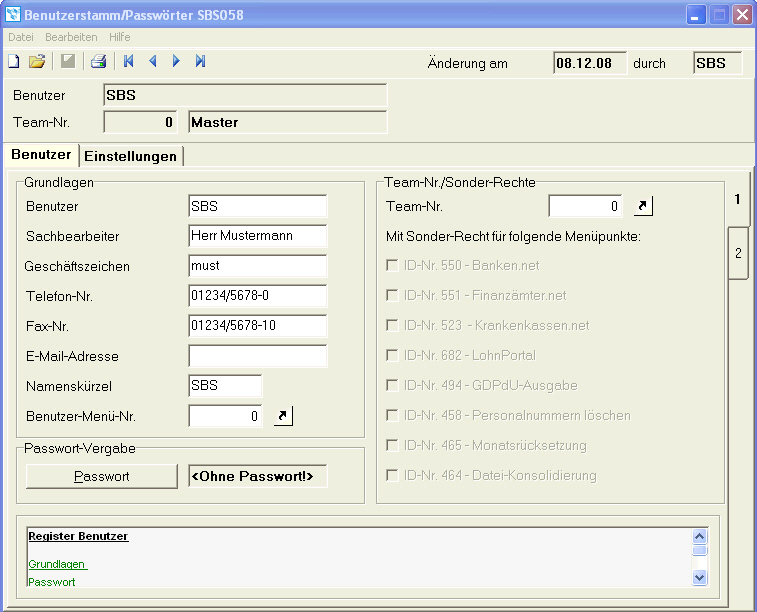Check ID-Nr. 464 Datei-Konsolidierung box
Screen dimensions: 757x612
point(393,475)
